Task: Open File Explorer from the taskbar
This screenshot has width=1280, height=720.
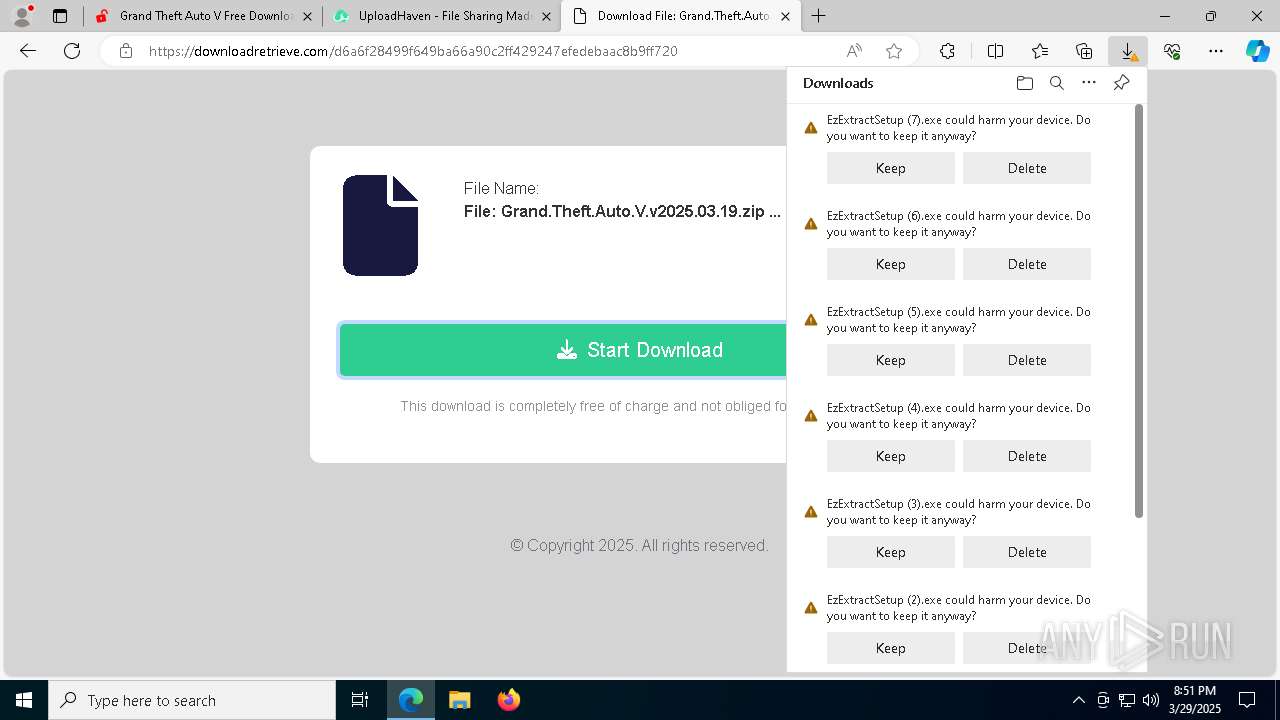Action: (459, 700)
